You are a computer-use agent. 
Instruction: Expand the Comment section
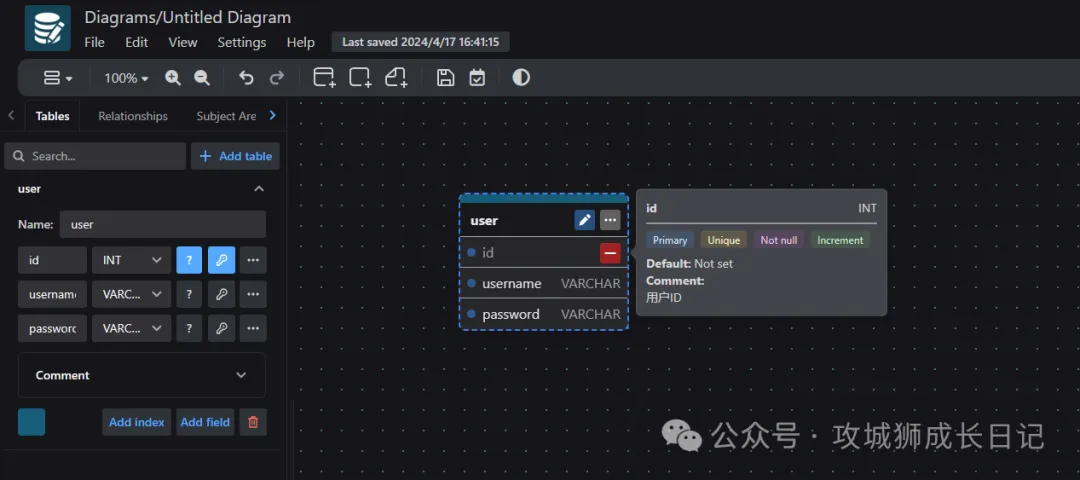(x=142, y=375)
